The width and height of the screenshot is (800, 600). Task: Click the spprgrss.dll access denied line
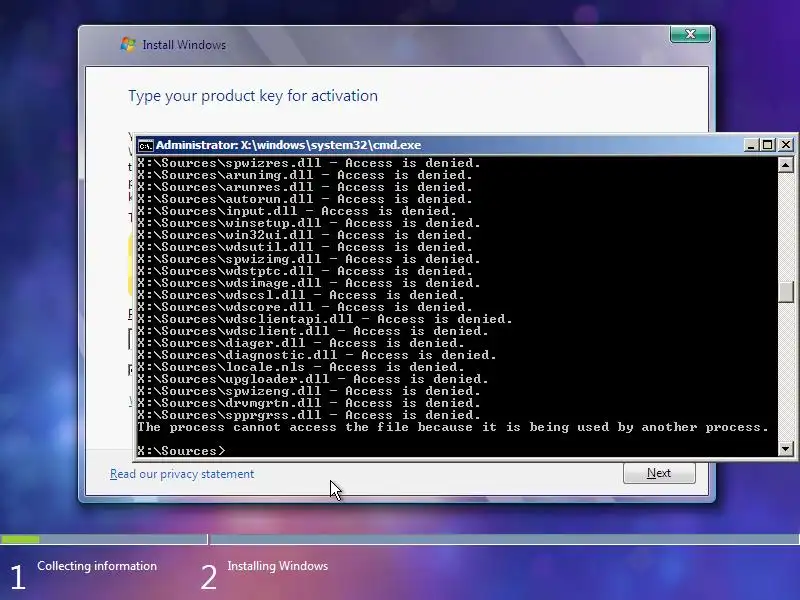(x=309, y=415)
